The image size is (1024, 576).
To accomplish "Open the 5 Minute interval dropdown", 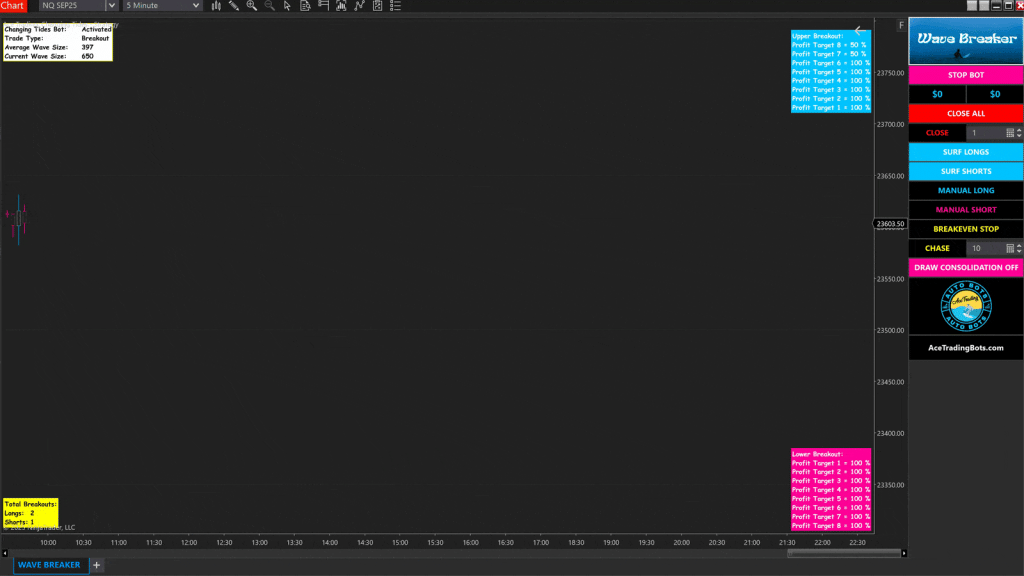I will click(163, 5).
